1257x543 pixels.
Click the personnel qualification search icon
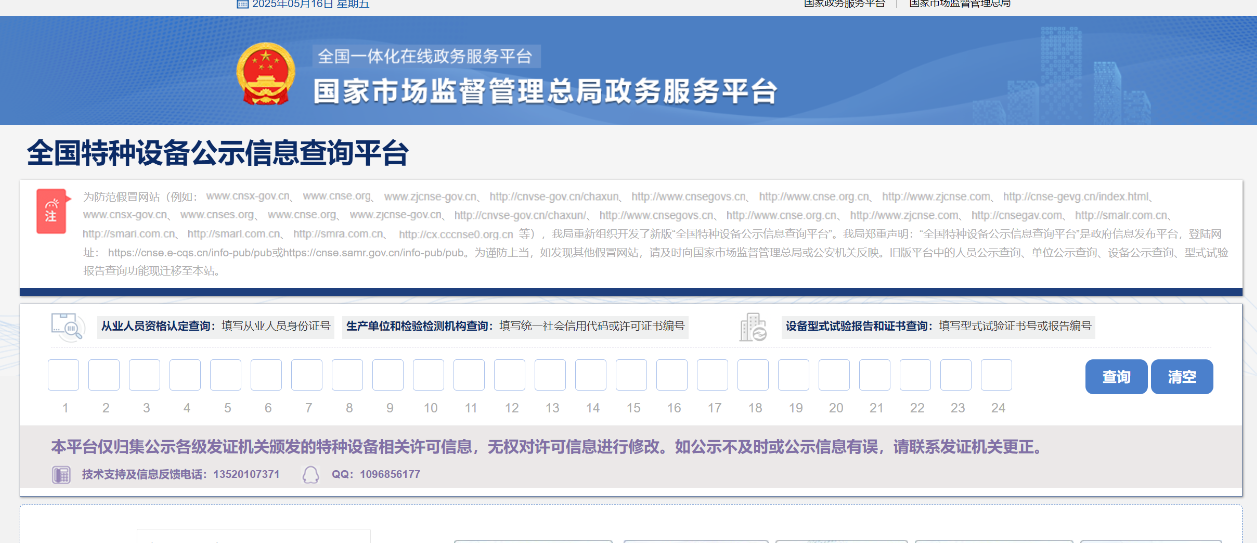click(x=68, y=326)
